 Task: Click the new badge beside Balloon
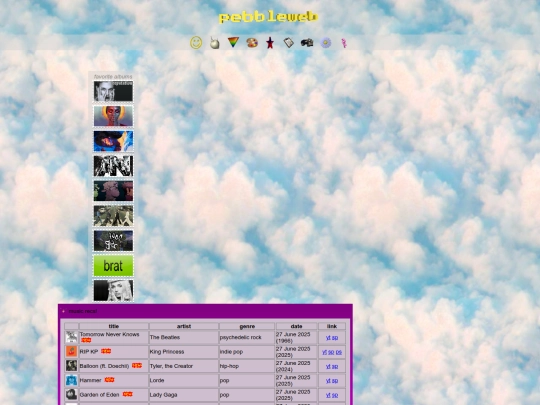pyautogui.click(x=137, y=365)
